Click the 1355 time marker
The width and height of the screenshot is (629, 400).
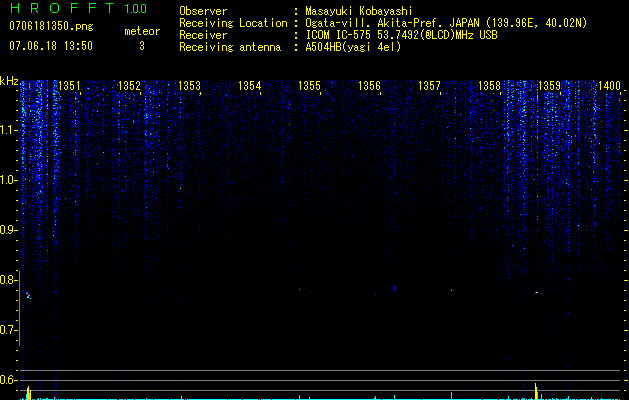(x=310, y=86)
